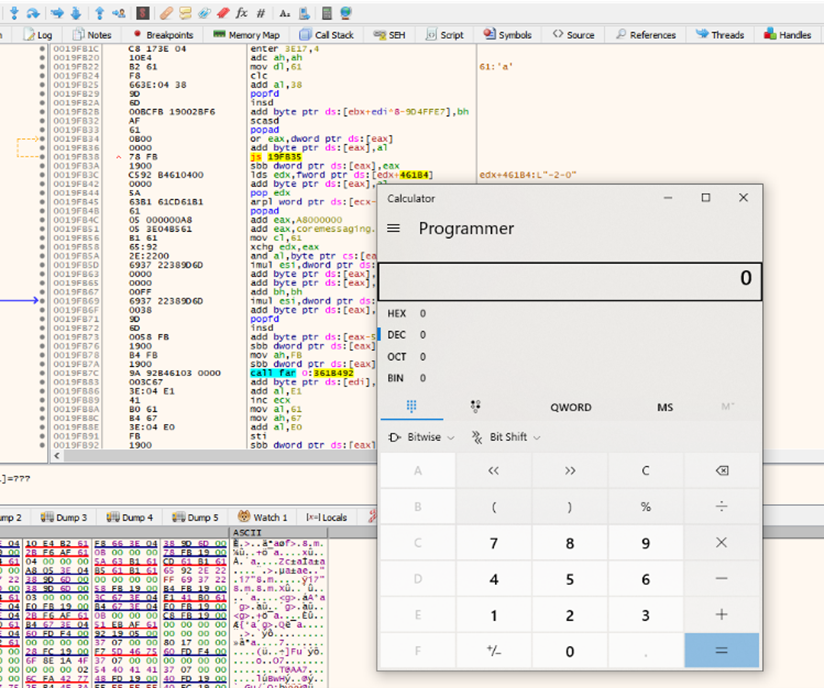Screen dimensions: 824x688
Task: Switch to the Source tab
Action: [573, 35]
